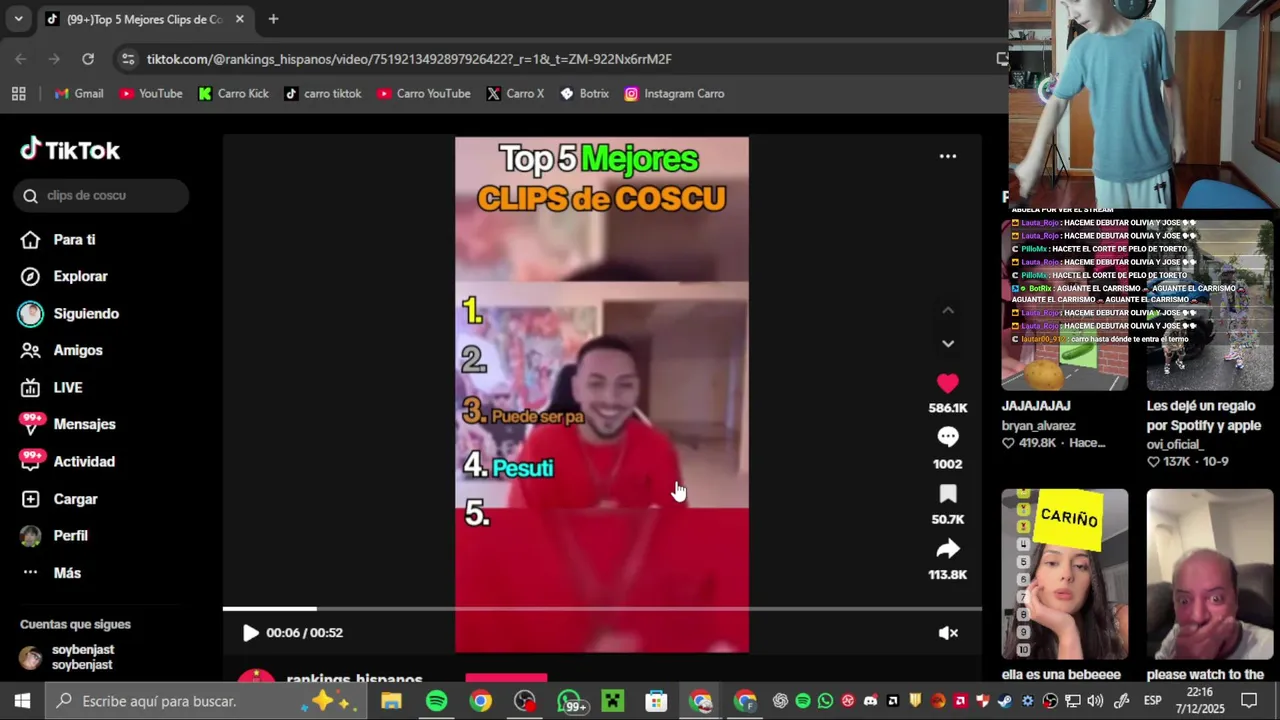
Task: Open the Botrix bookmark
Action: pos(584,93)
